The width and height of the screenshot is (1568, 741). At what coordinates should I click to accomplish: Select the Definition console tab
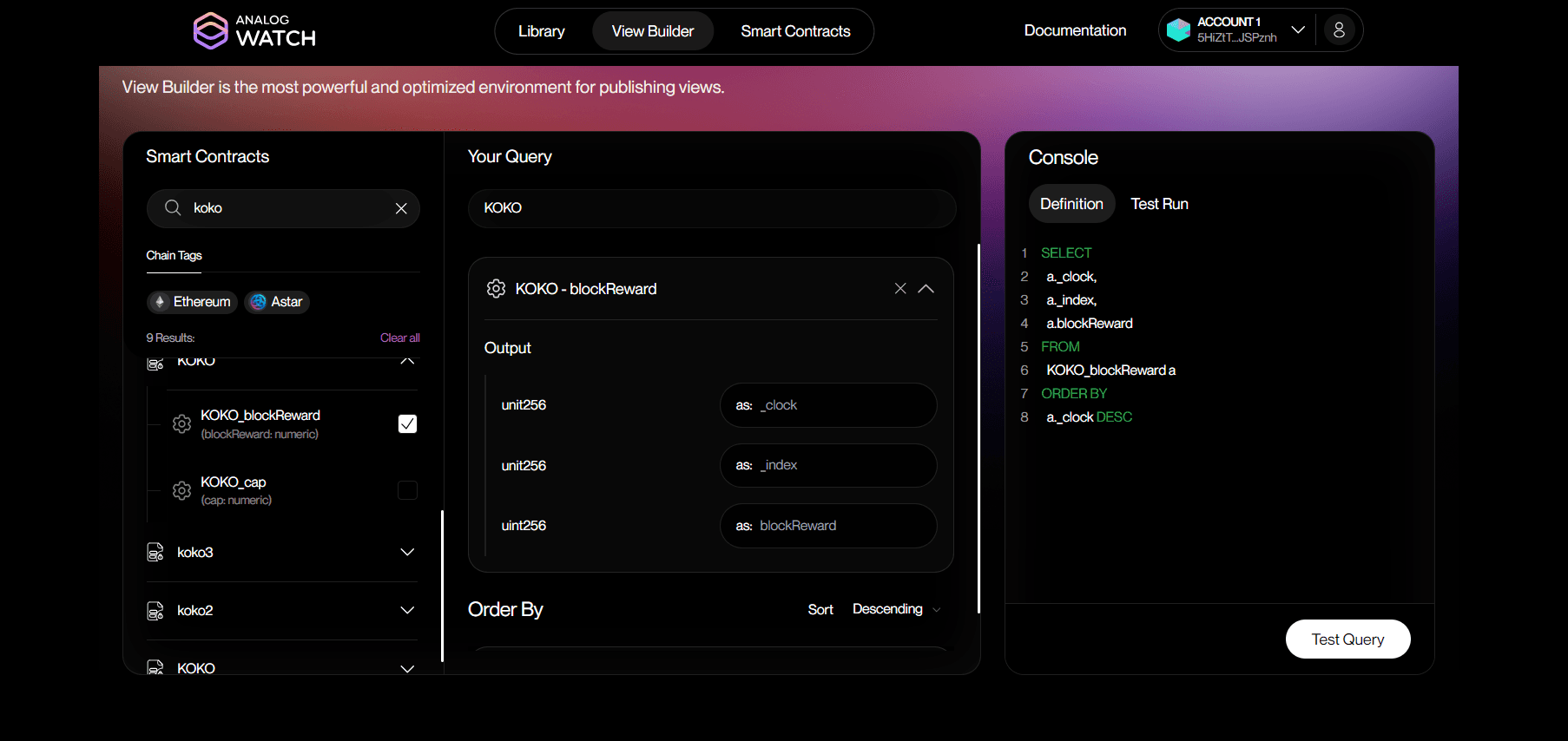1071,204
